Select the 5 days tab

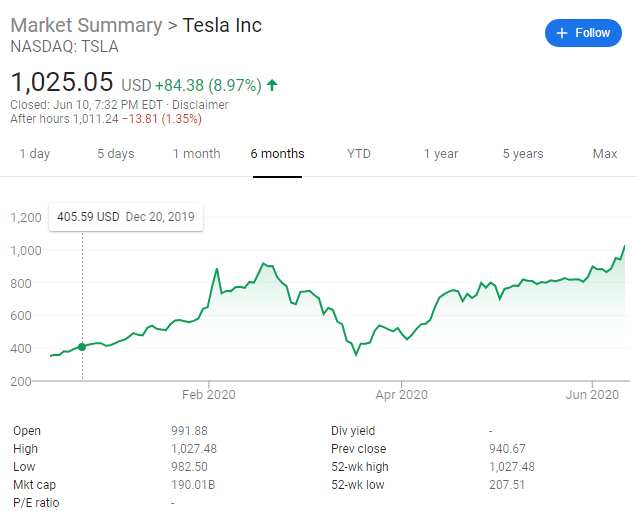115,154
